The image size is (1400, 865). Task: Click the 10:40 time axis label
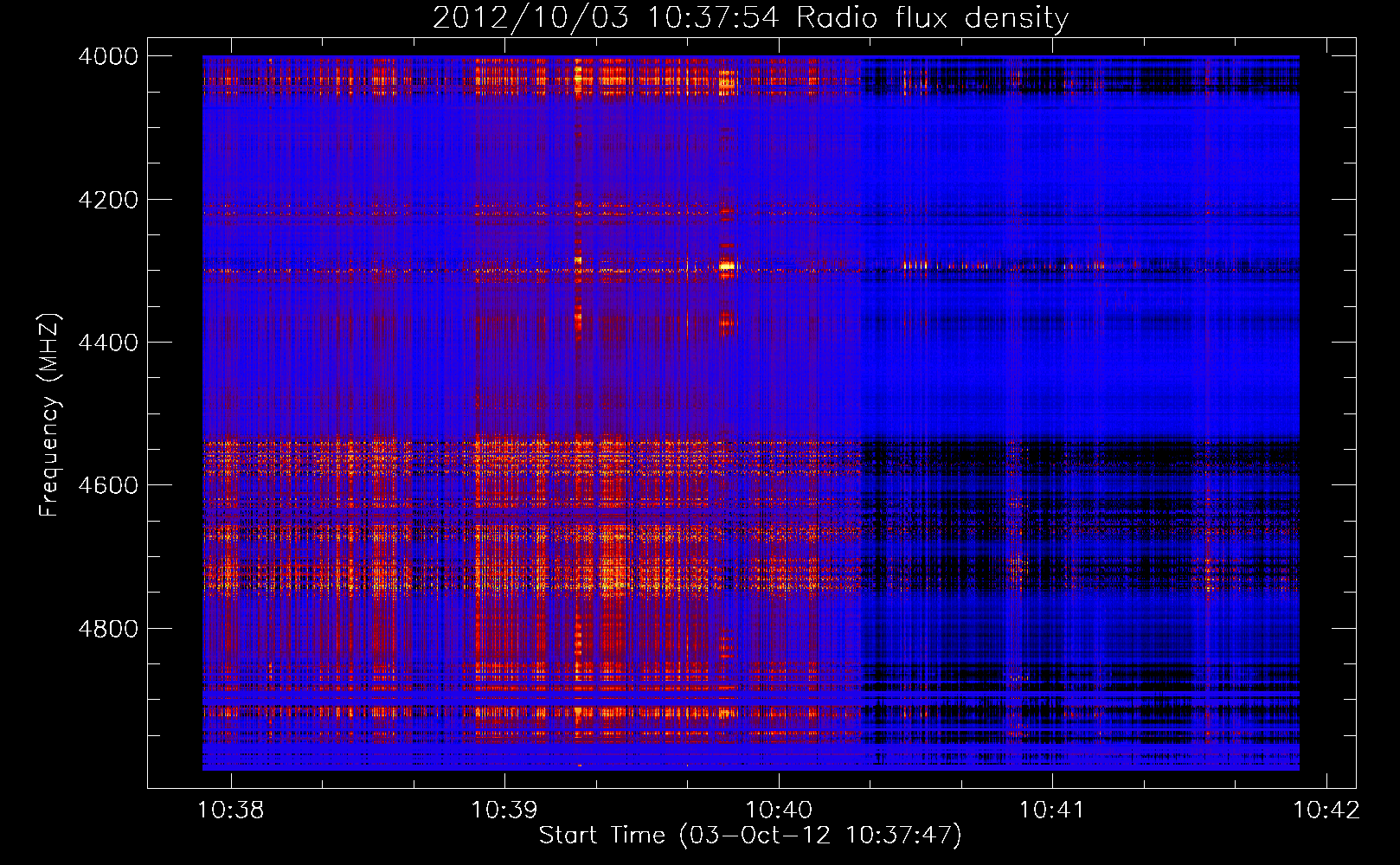pos(779,810)
